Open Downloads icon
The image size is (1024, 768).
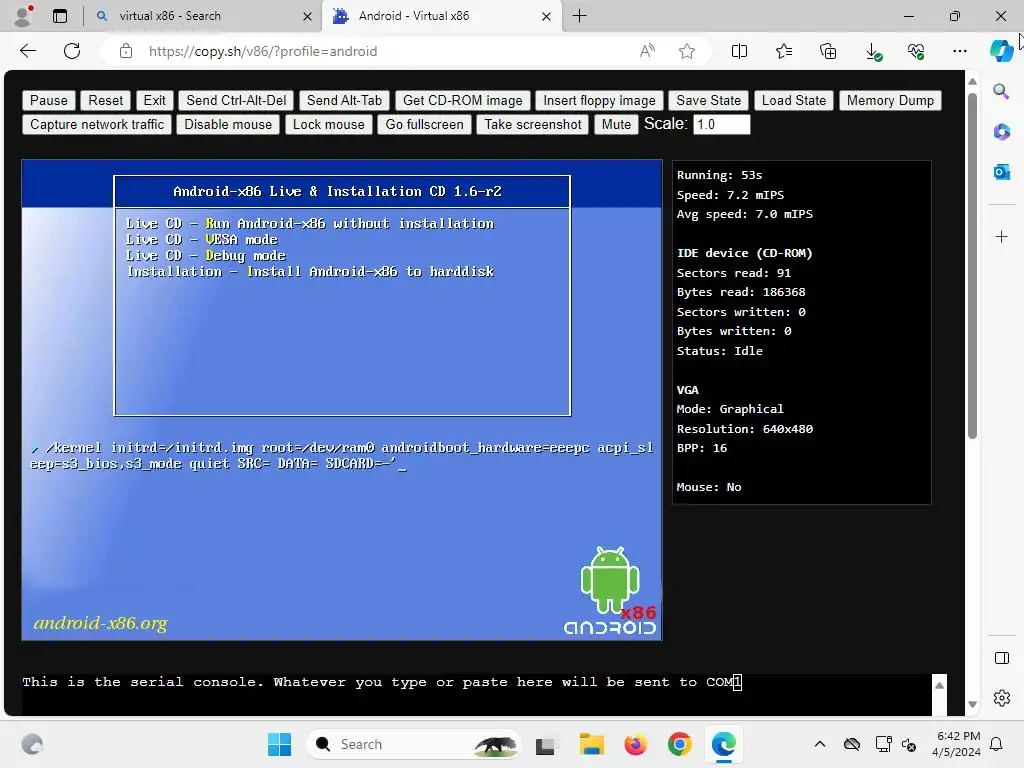pyautogui.click(x=872, y=51)
